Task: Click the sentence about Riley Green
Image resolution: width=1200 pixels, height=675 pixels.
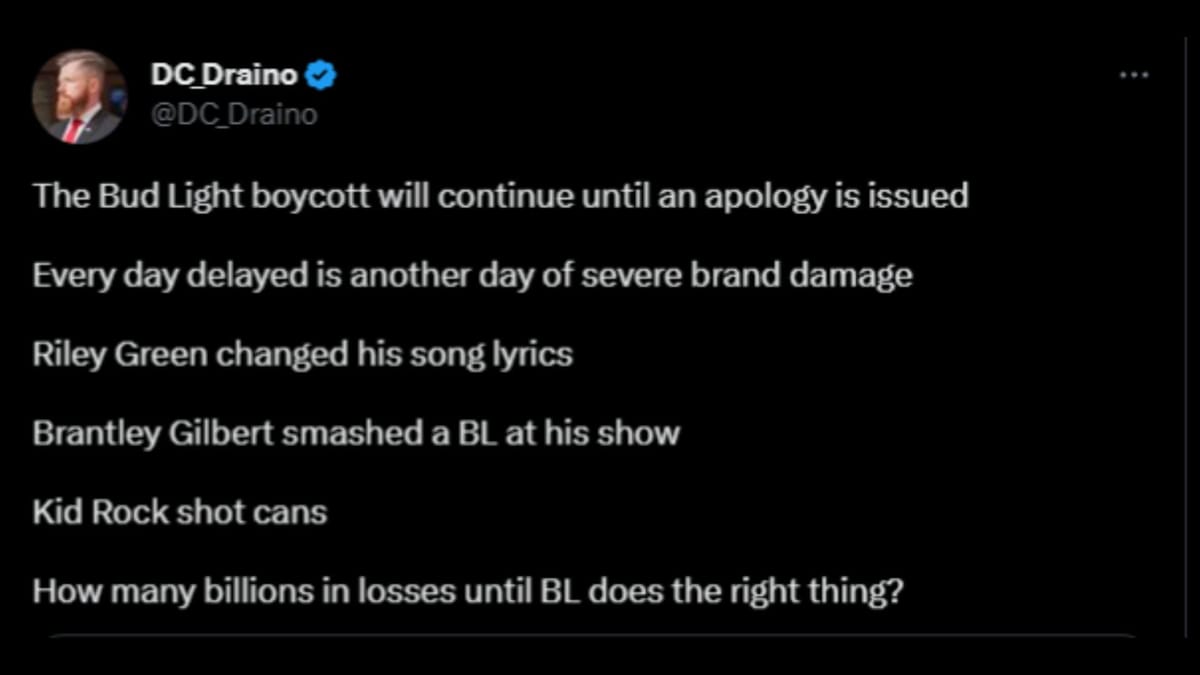Action: point(300,354)
